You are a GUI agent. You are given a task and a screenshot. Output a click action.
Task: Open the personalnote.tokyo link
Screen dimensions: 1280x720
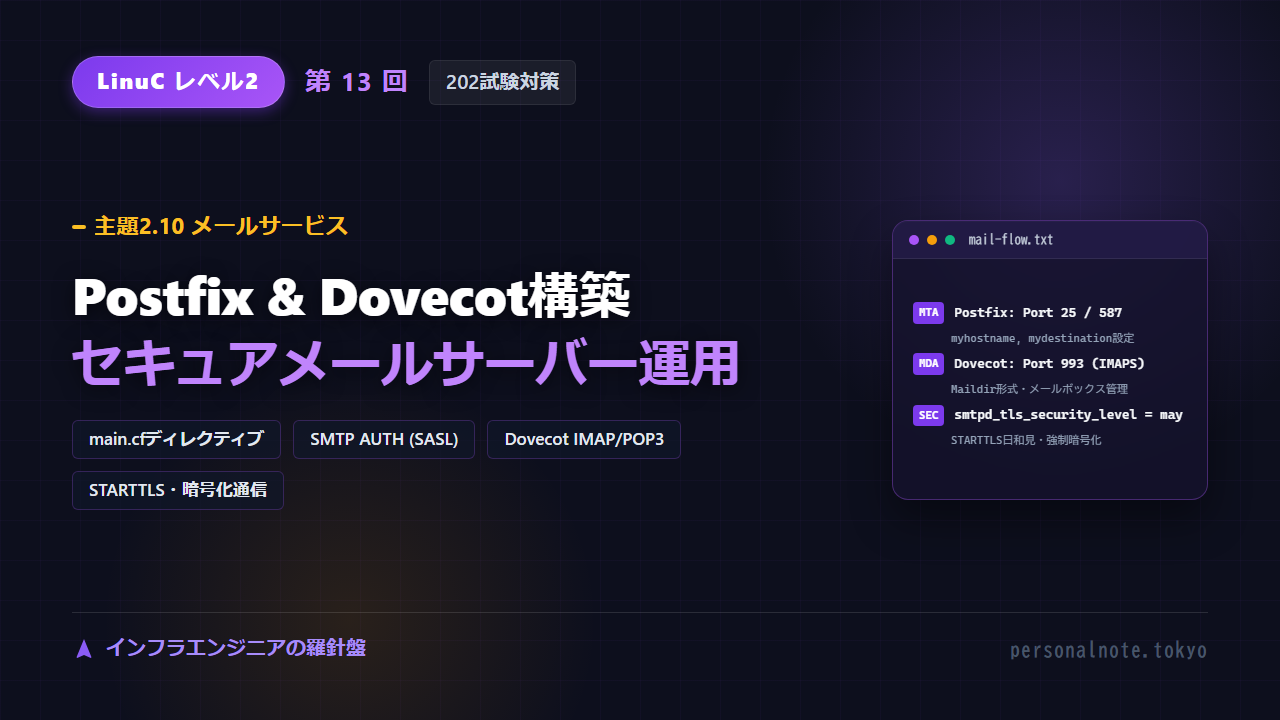(1108, 651)
